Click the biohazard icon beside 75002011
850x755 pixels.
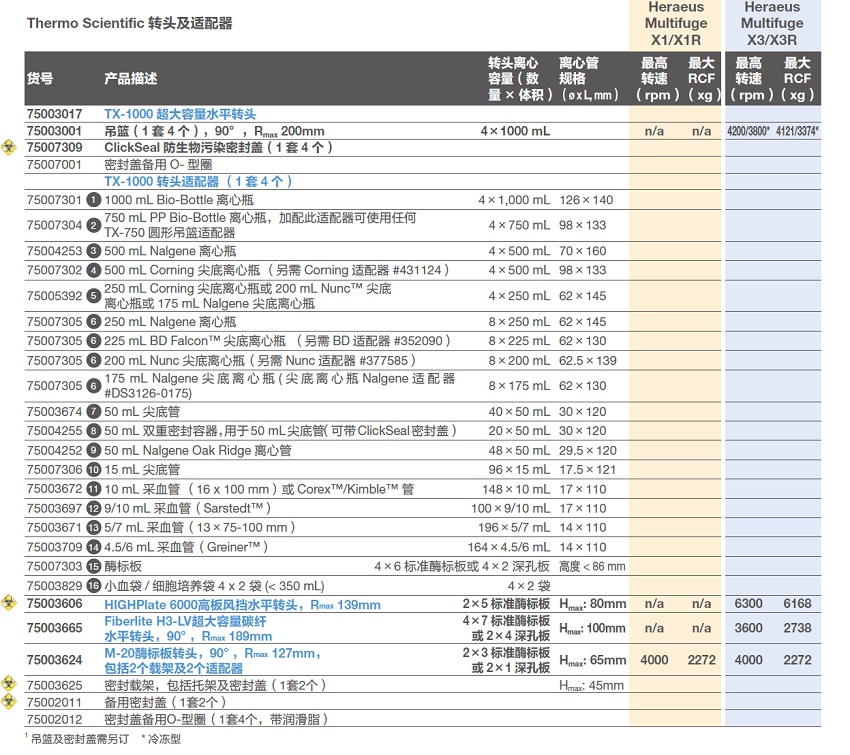click(x=8, y=701)
